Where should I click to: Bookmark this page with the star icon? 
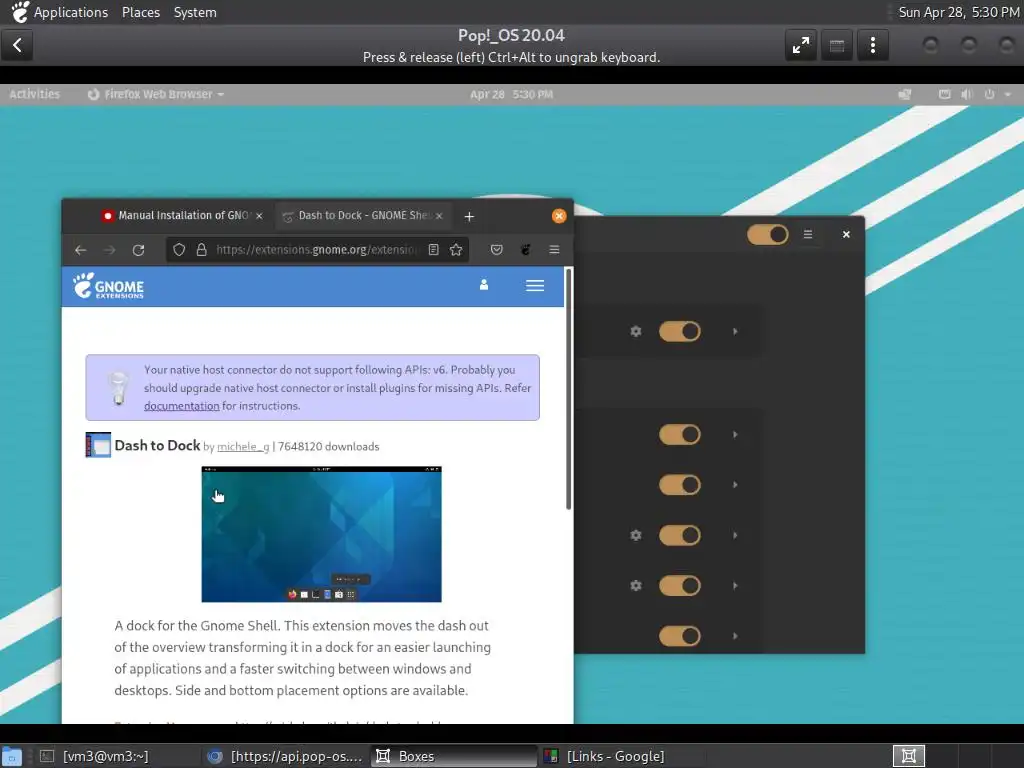click(456, 249)
